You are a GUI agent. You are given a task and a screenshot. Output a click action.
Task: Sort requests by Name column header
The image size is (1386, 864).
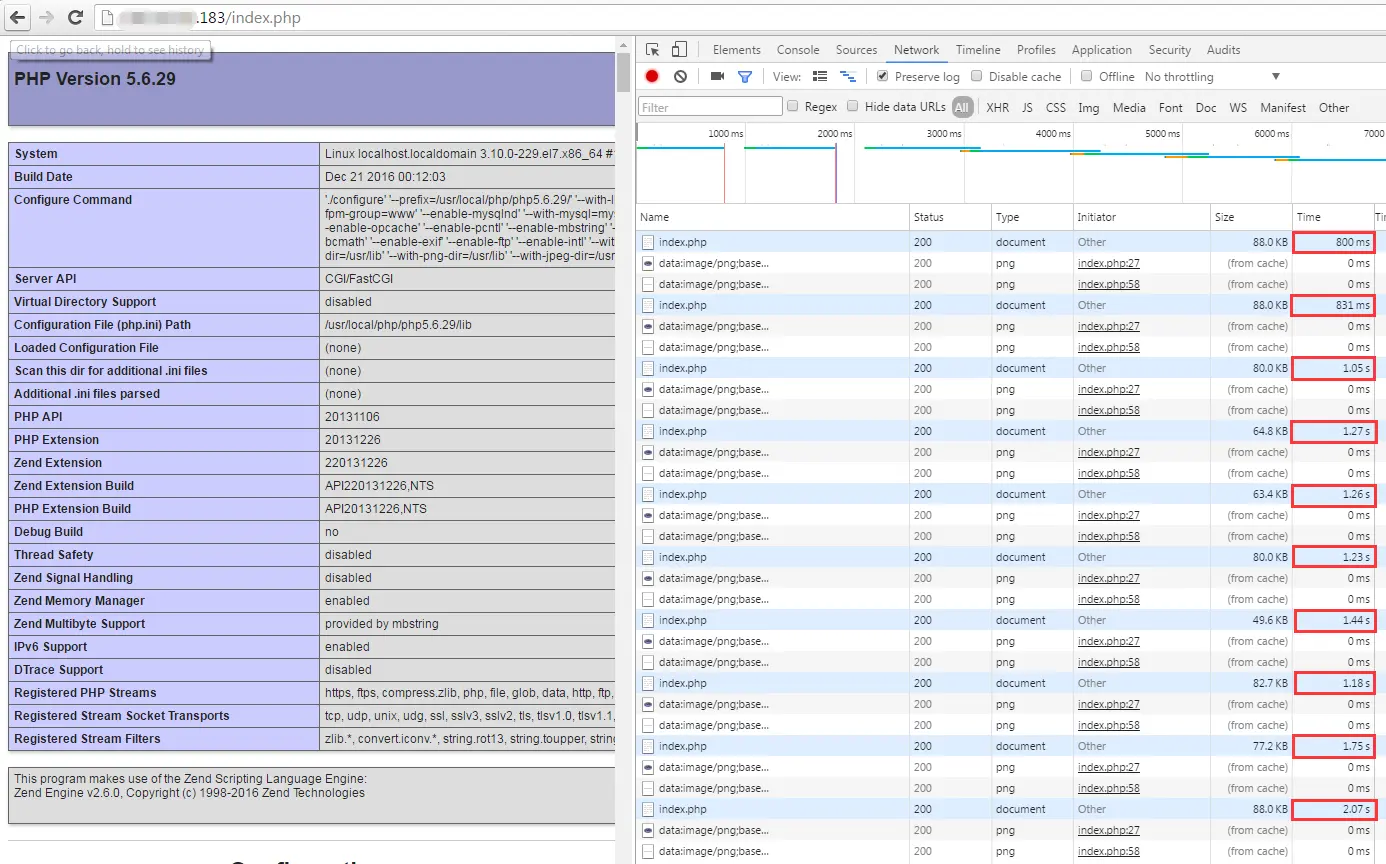pyautogui.click(x=774, y=217)
